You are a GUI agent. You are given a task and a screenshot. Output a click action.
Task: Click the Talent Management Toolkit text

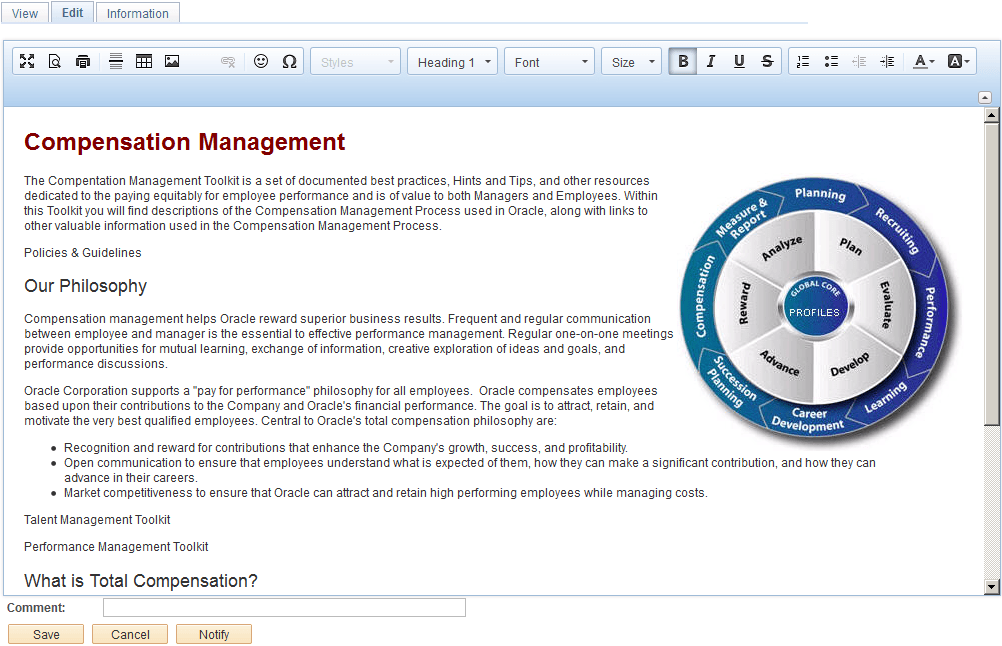97,519
